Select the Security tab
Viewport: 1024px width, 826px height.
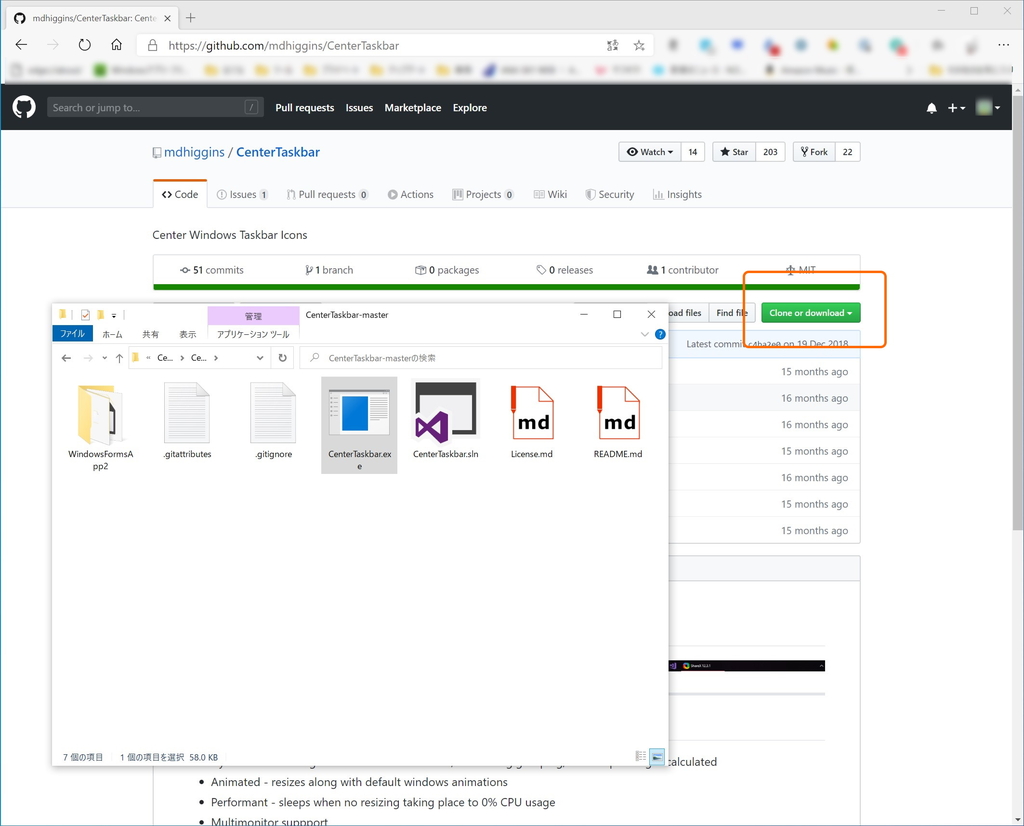[610, 195]
